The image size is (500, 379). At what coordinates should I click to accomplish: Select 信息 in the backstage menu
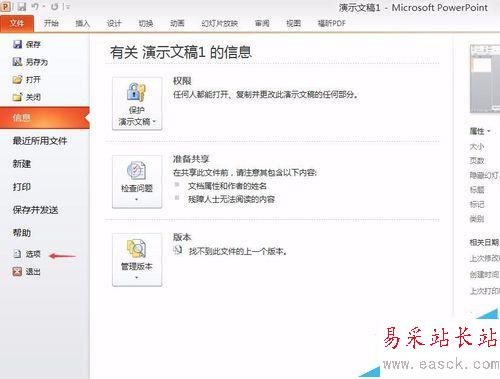pos(45,117)
